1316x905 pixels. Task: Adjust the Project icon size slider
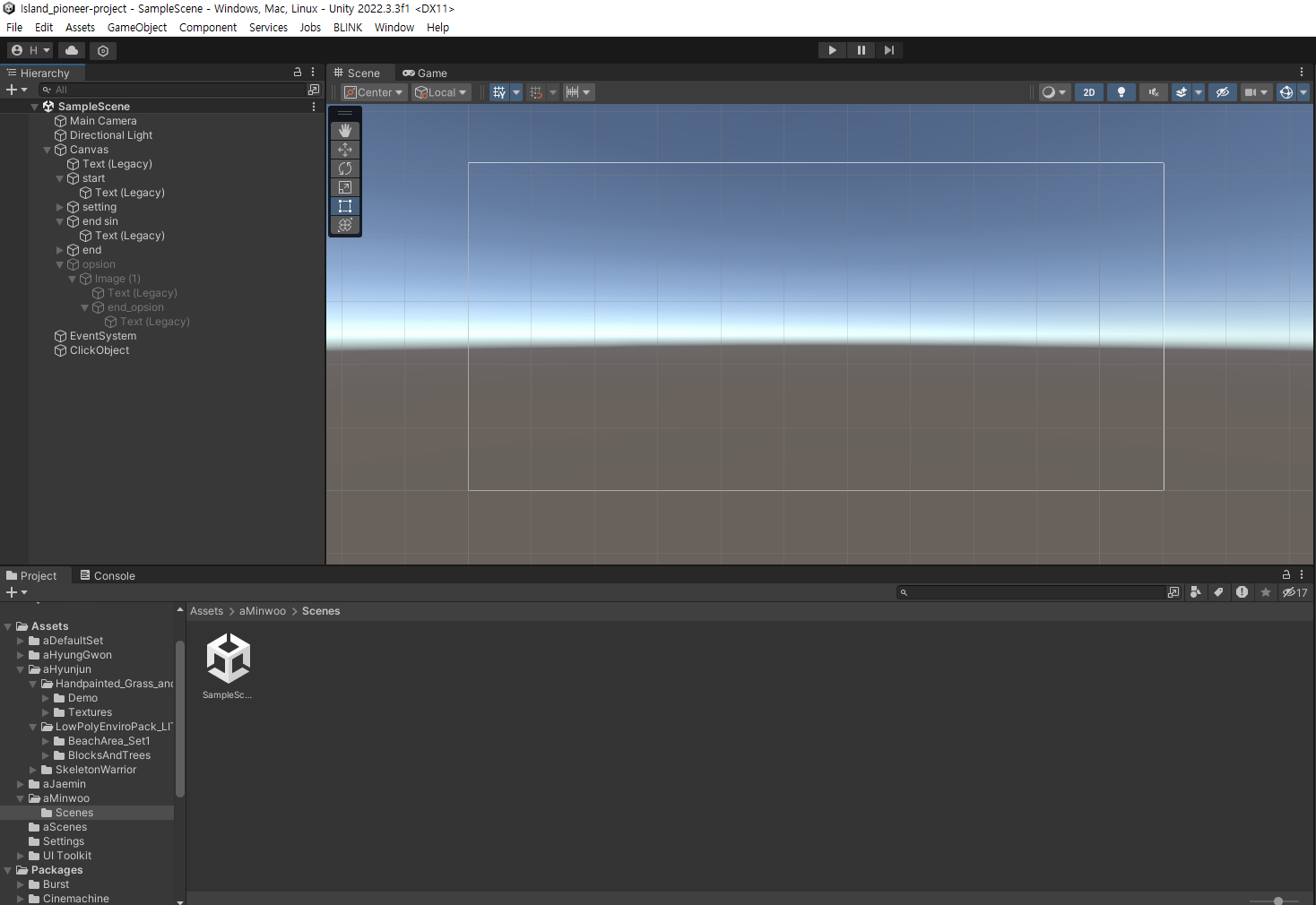click(1278, 901)
